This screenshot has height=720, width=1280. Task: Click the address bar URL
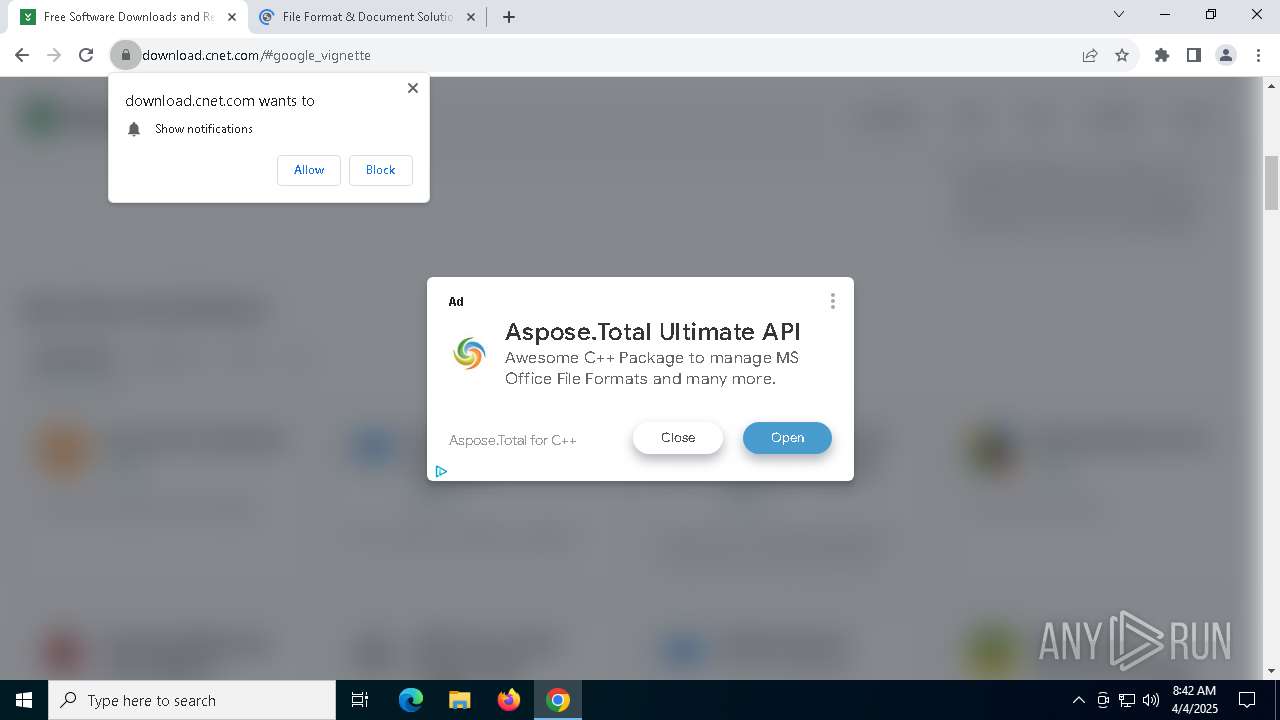[256, 55]
